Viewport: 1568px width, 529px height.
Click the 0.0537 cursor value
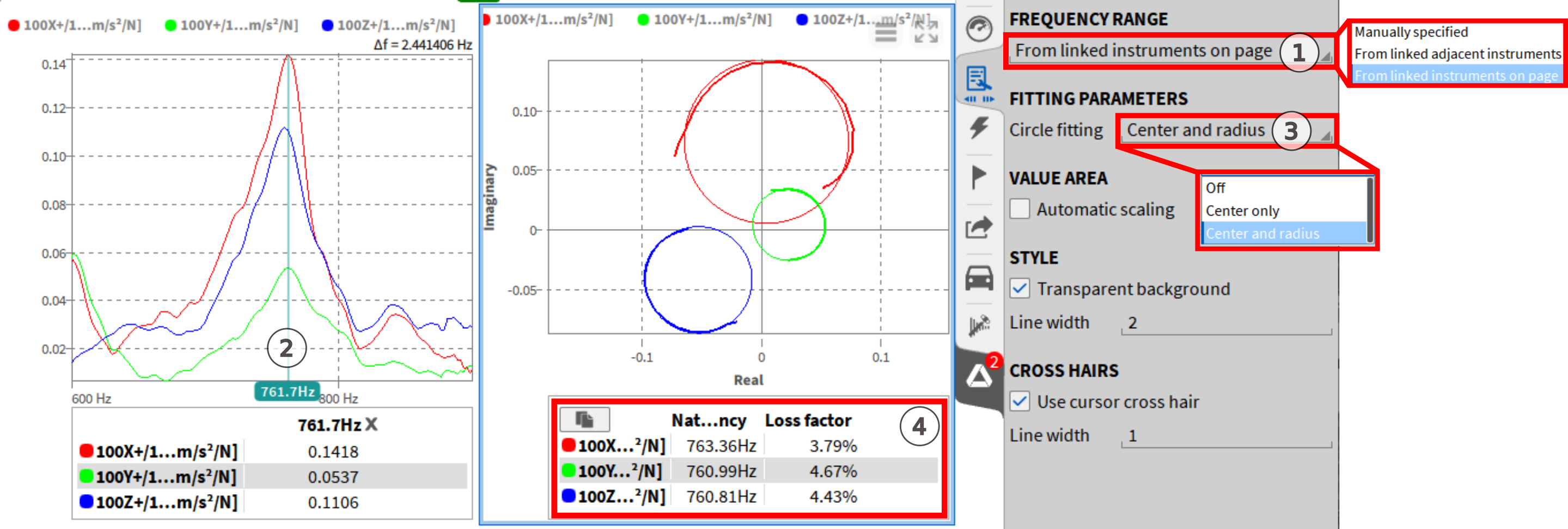click(333, 477)
